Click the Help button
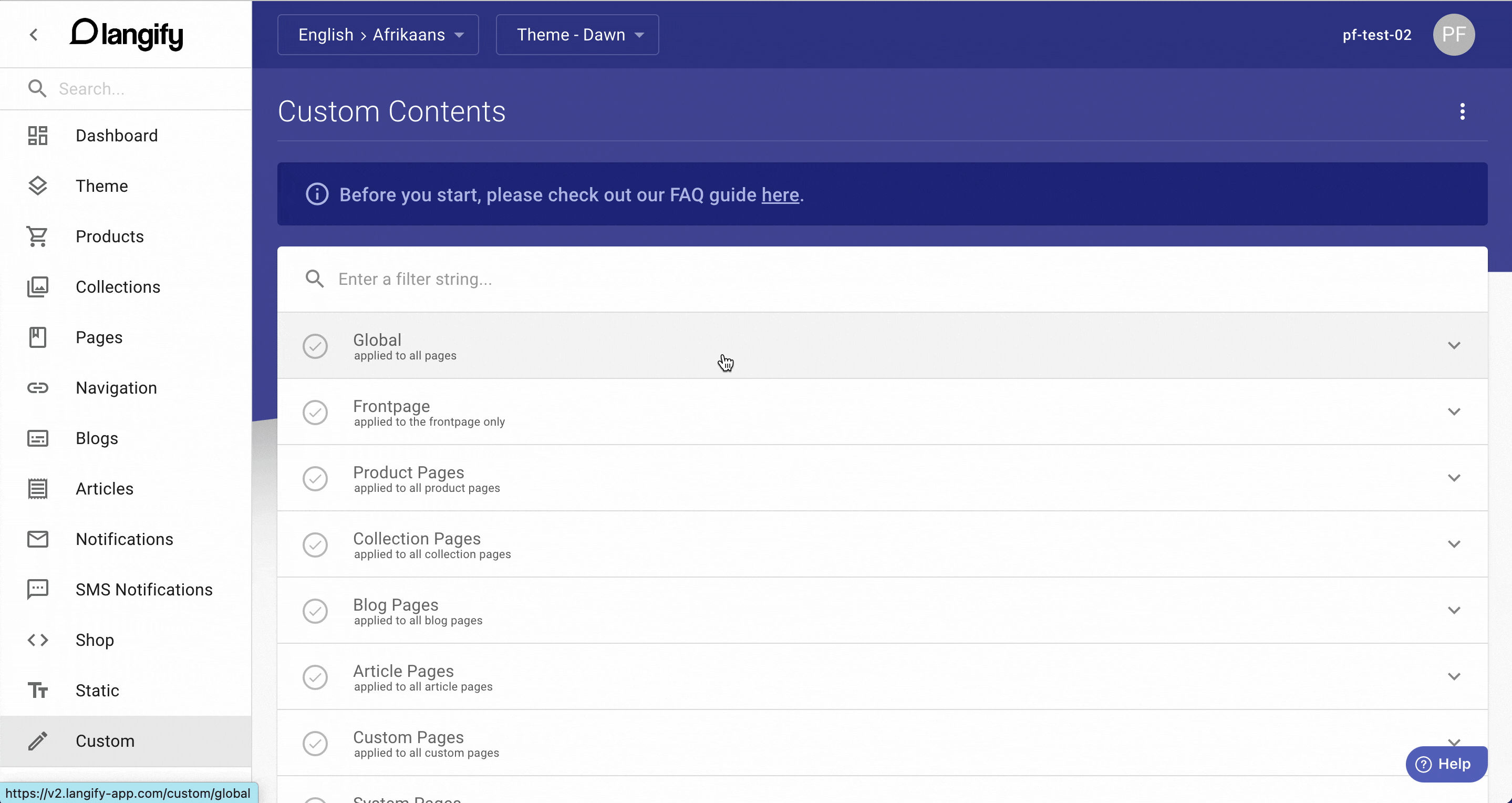The height and width of the screenshot is (803, 1512). [x=1446, y=764]
